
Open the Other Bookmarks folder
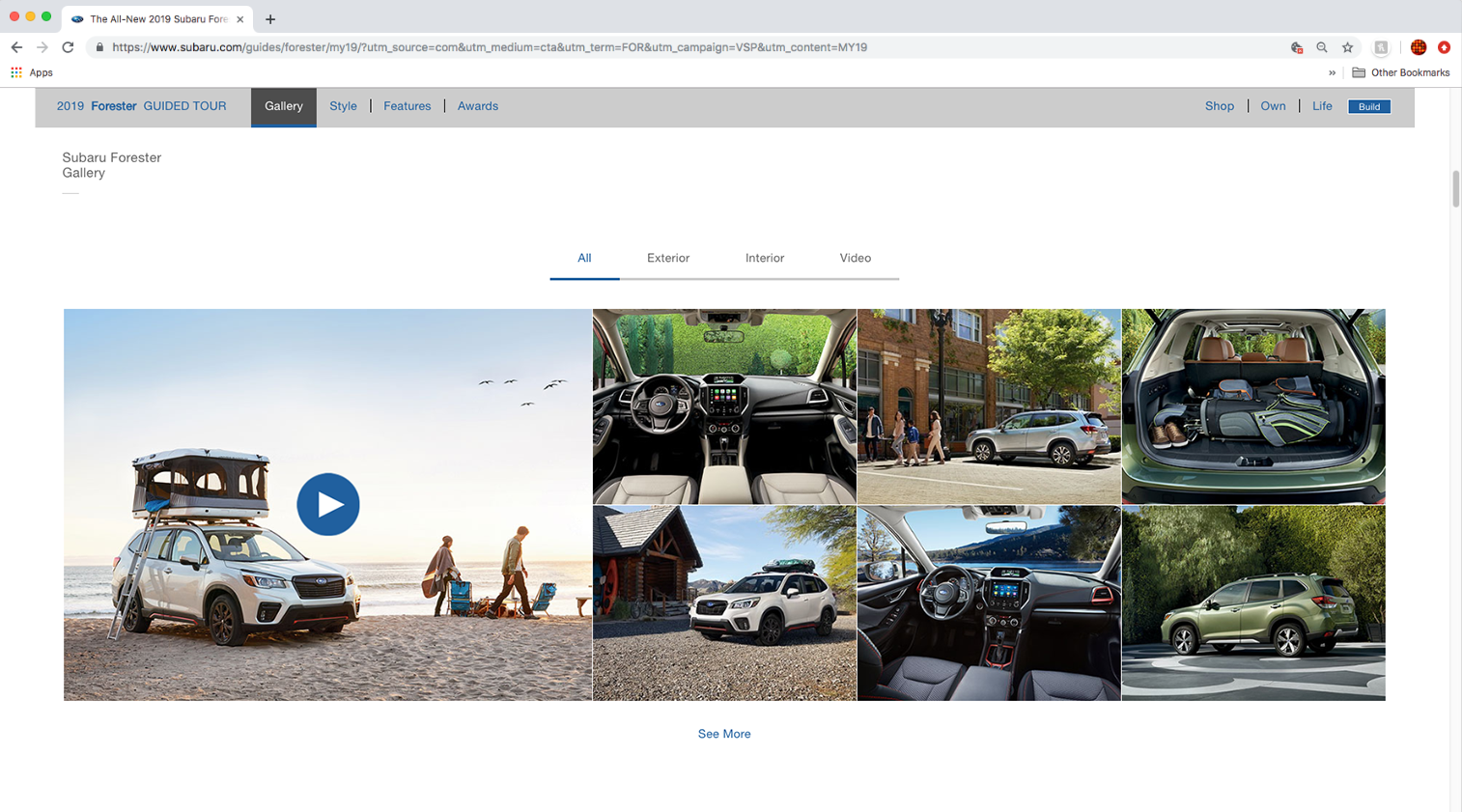coord(1401,72)
